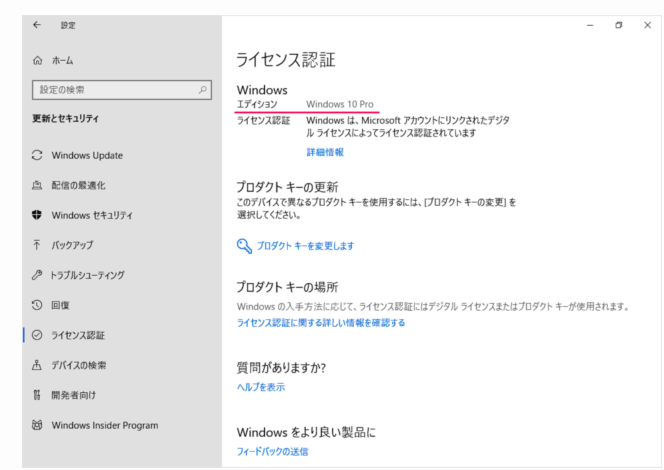
Task: Open ライセンス認証に関する詳しい情報を確認する link
Action: pos(320,323)
